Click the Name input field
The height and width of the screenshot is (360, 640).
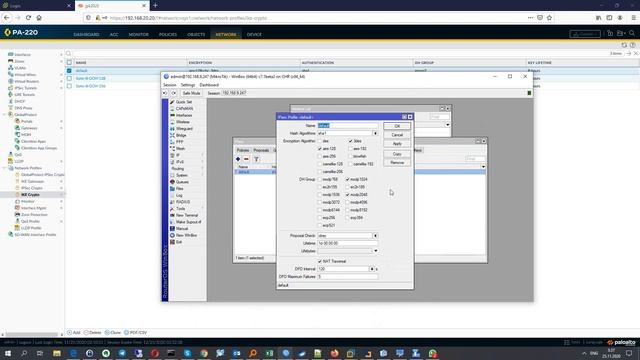pyautogui.click(x=348, y=126)
